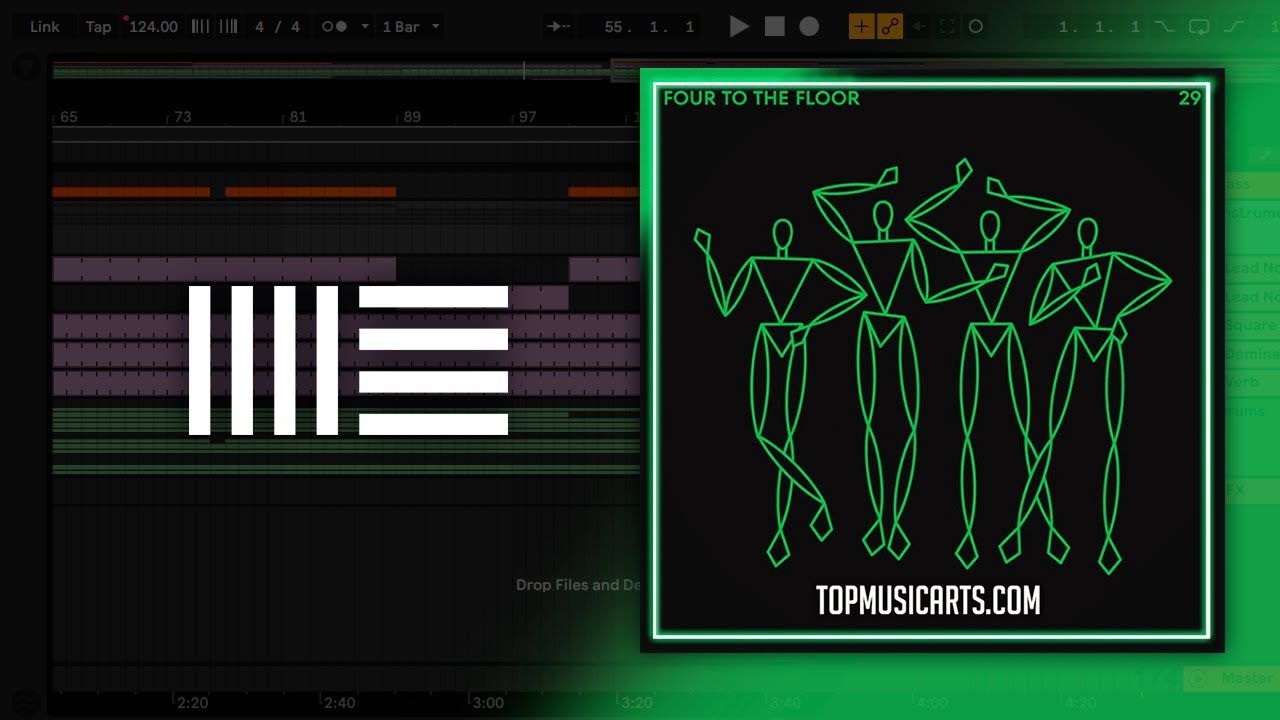Click the Tap tempo button

tap(98, 27)
